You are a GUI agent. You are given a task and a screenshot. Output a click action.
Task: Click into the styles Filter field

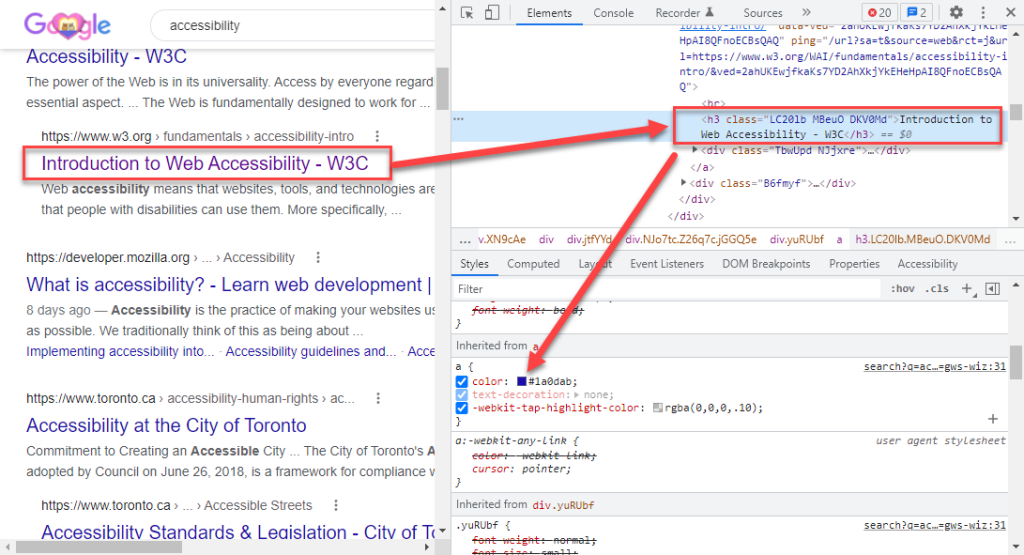pos(660,289)
